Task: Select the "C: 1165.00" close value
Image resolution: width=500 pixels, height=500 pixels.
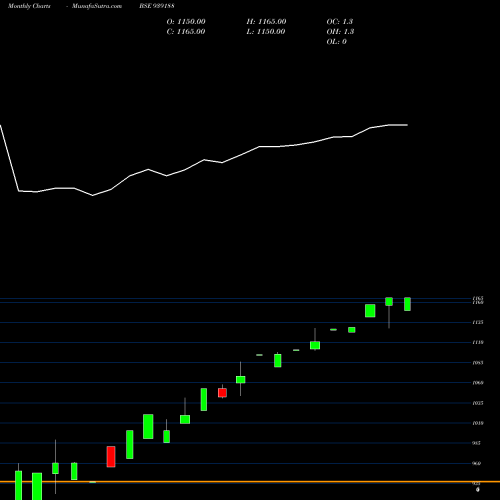Action: [x=186, y=32]
